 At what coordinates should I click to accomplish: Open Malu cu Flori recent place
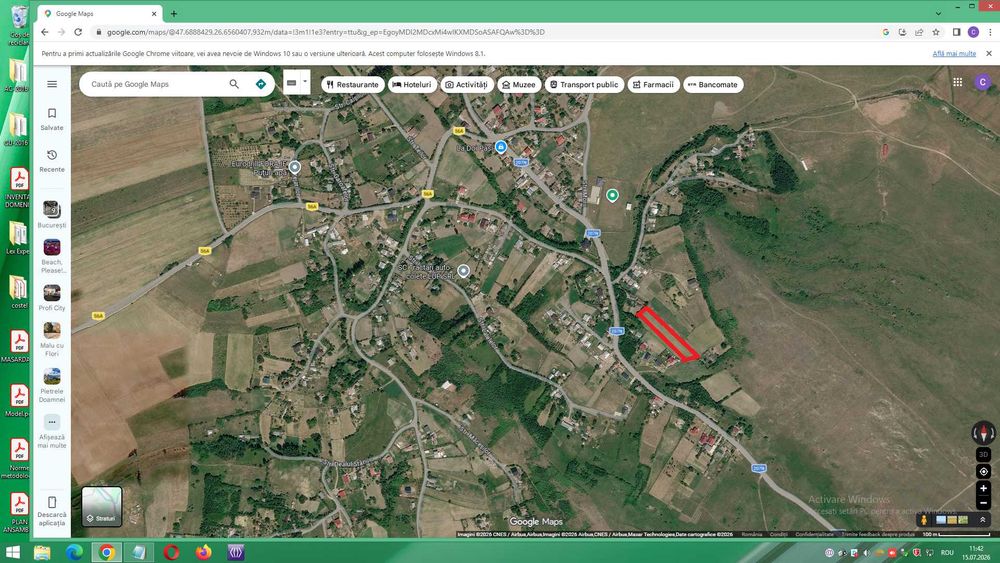(52, 339)
